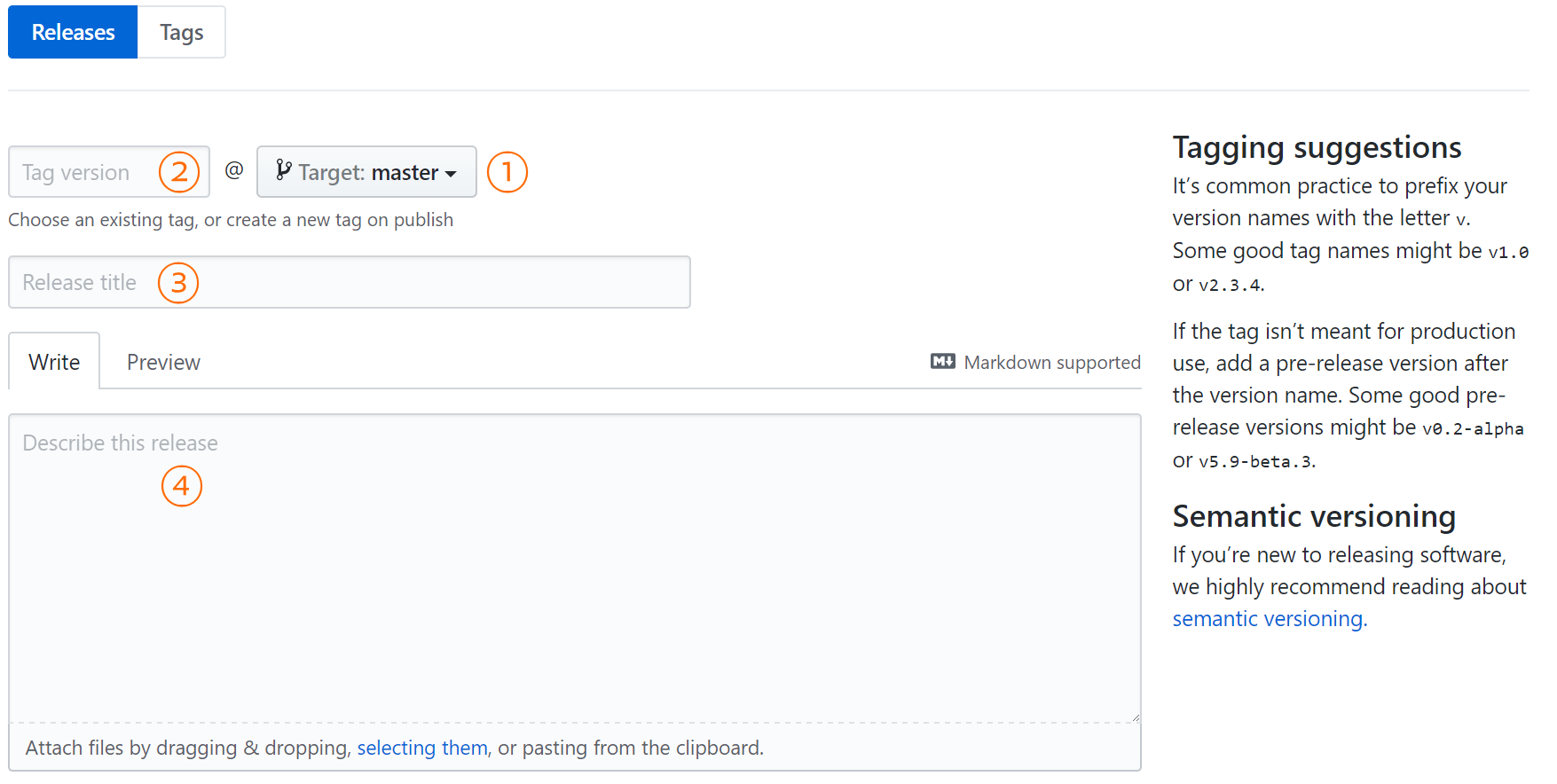Click the Describe this release text area
The image size is (1557, 784).
575,568
